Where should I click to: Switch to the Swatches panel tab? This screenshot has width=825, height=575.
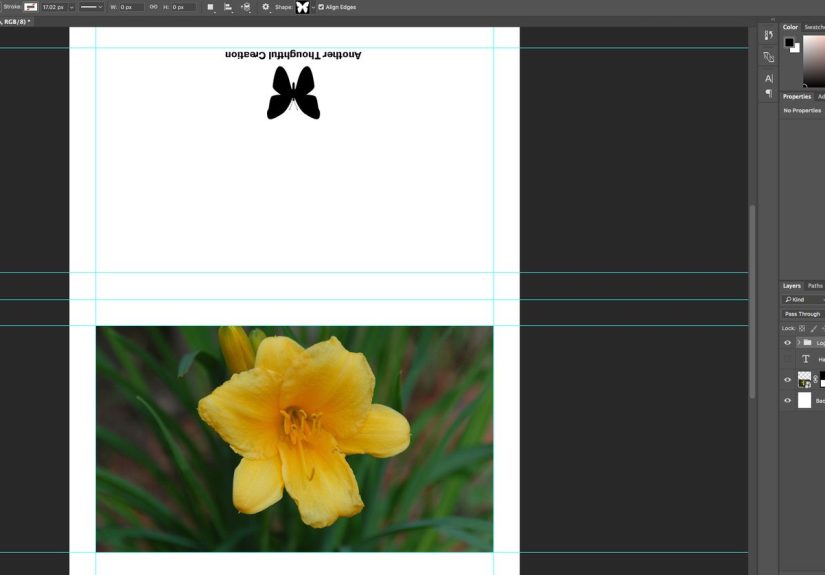pyautogui.click(x=814, y=27)
